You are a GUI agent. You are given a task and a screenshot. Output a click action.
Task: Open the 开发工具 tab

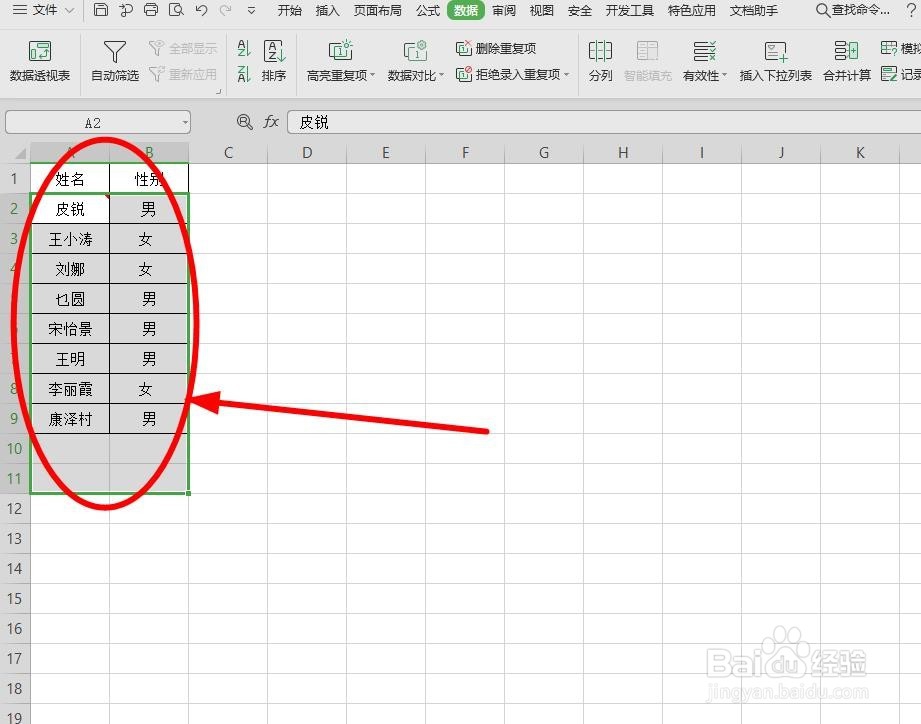(x=629, y=11)
